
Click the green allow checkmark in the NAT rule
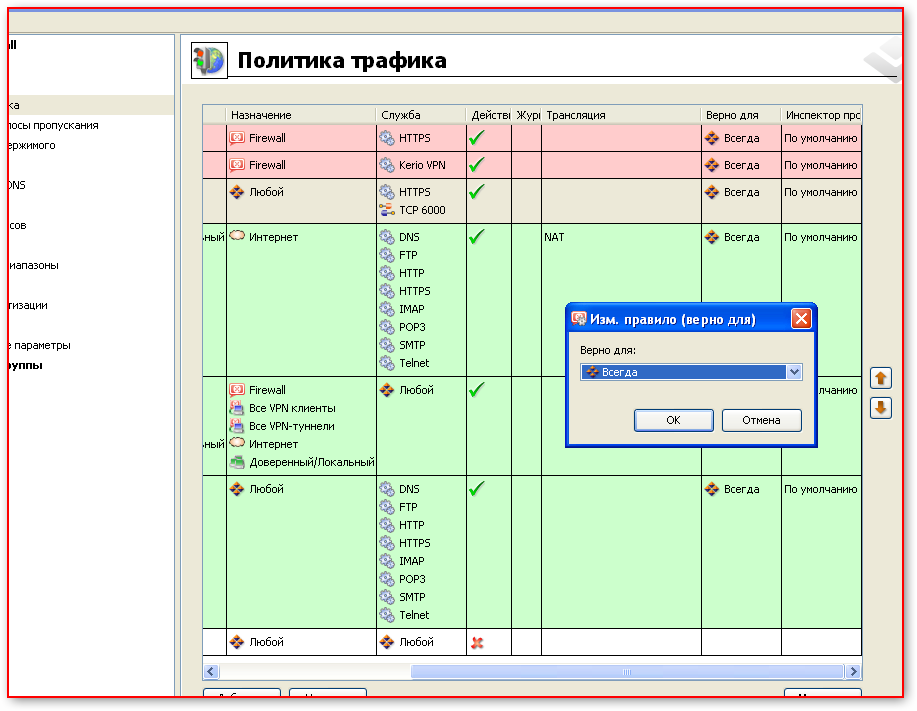click(x=477, y=236)
